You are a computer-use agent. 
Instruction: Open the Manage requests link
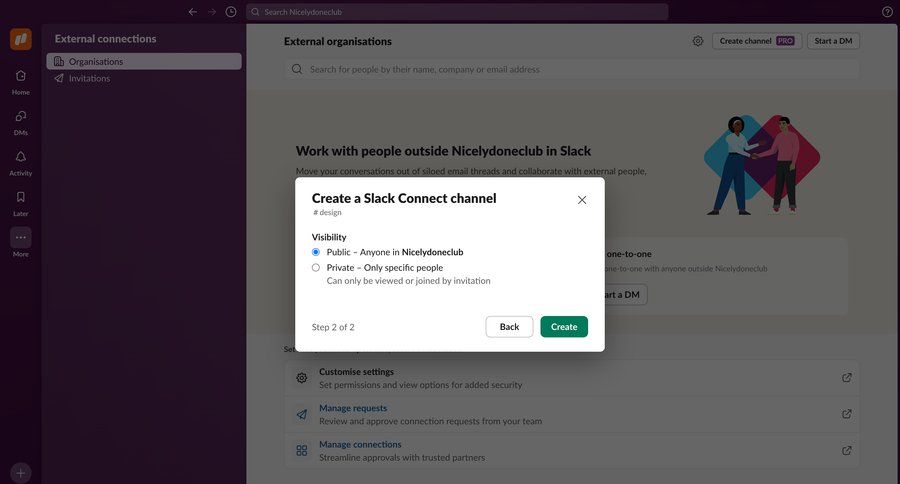tap(353, 408)
